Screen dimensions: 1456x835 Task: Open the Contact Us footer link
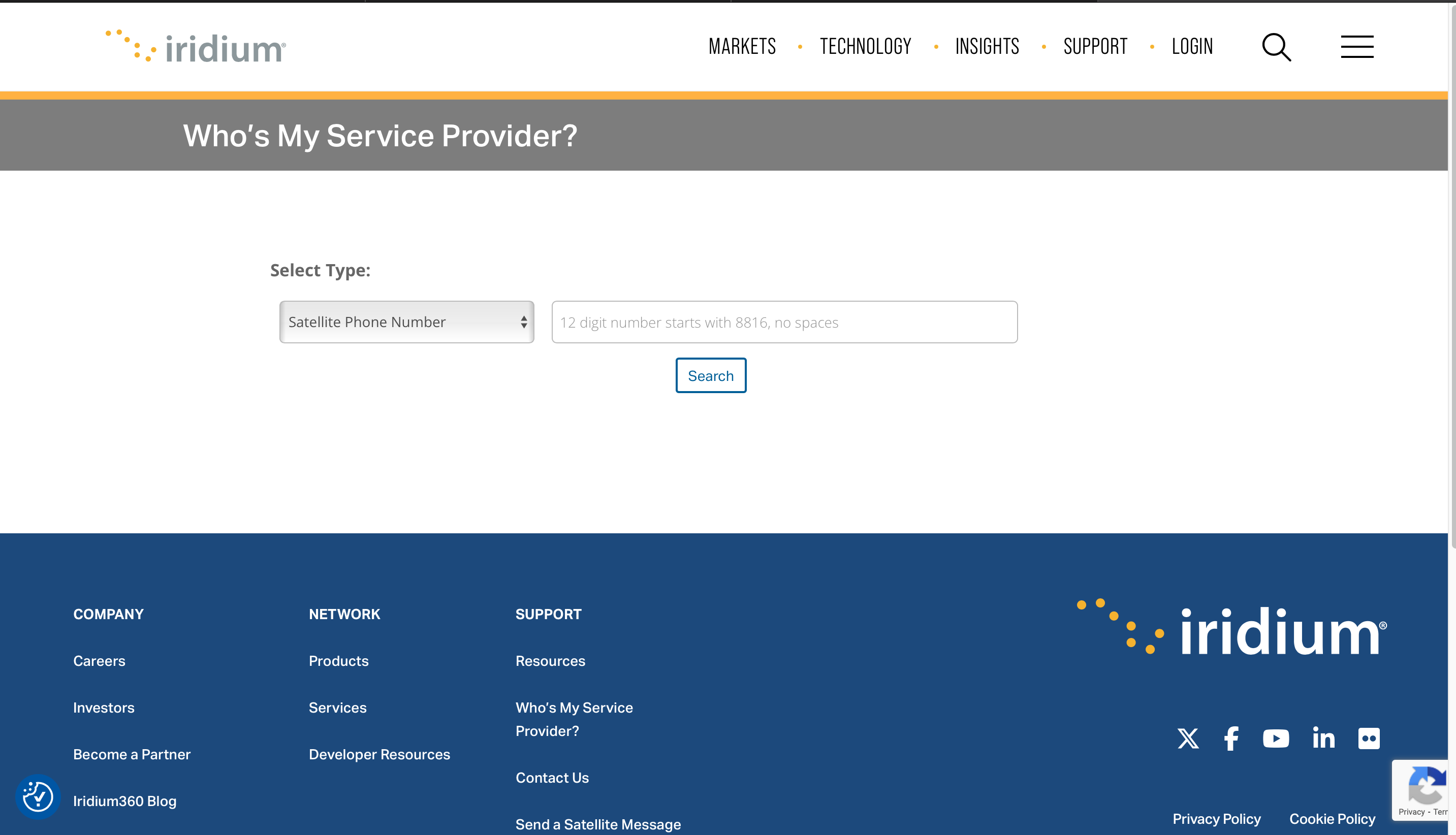(552, 778)
